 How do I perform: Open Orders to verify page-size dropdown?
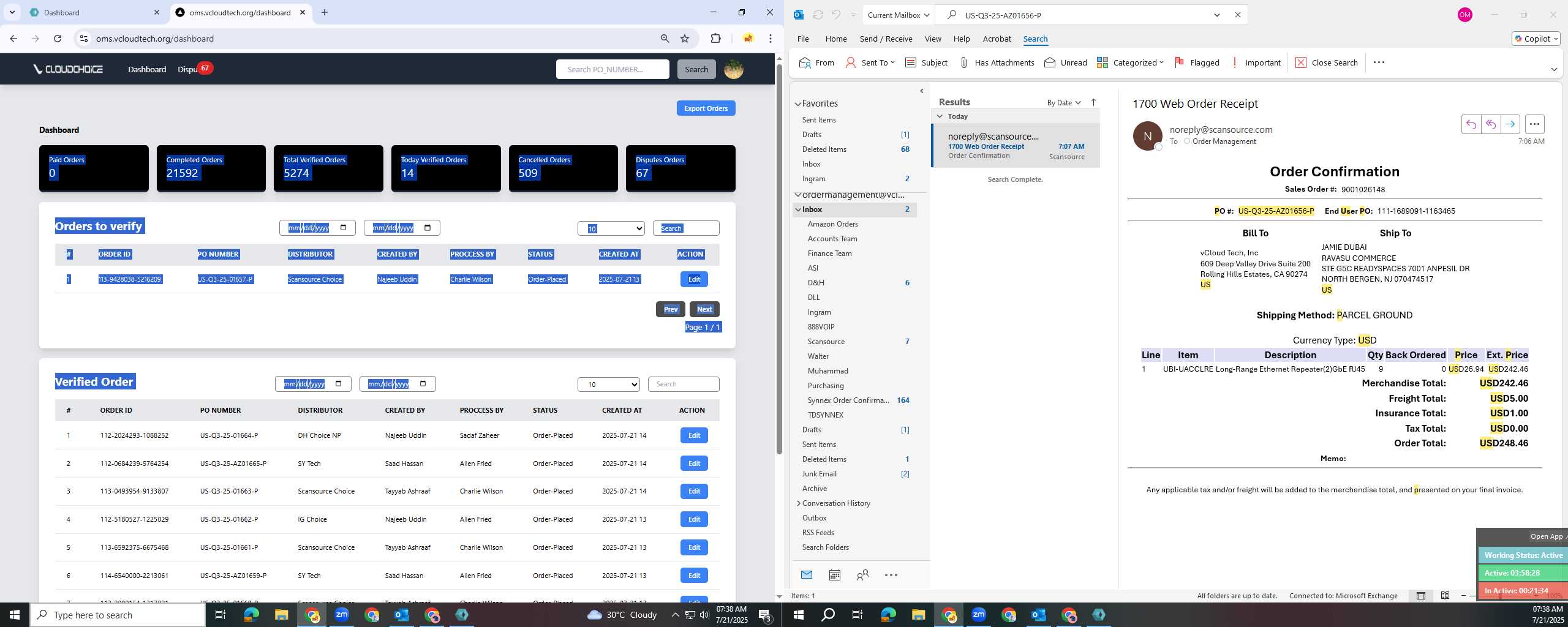point(611,228)
